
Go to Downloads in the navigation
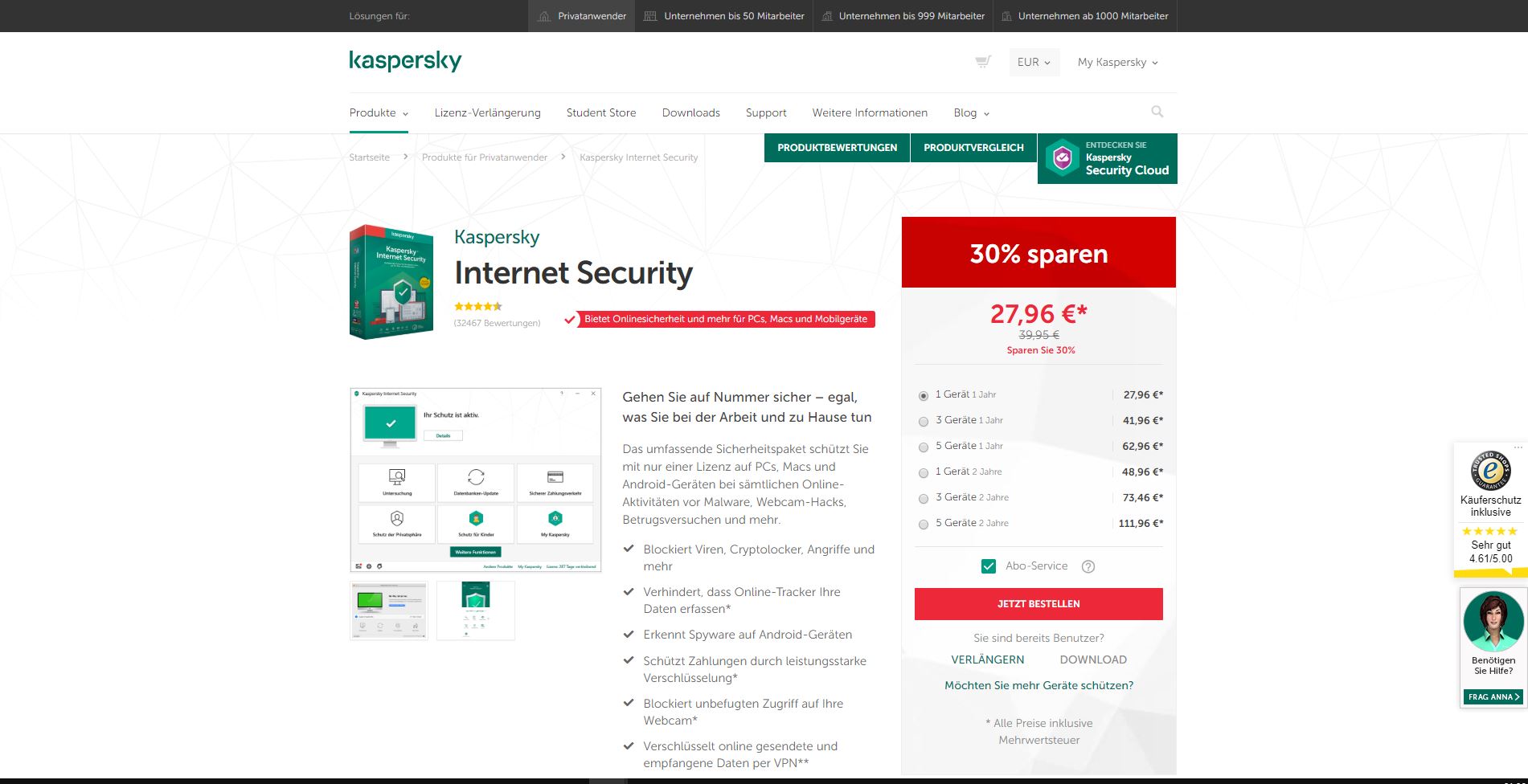pos(691,112)
